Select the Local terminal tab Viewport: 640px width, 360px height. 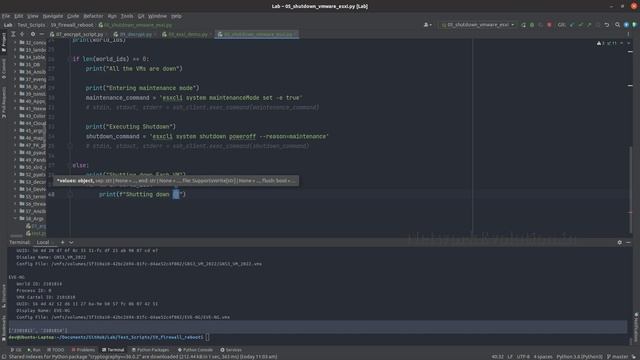(x=43, y=242)
